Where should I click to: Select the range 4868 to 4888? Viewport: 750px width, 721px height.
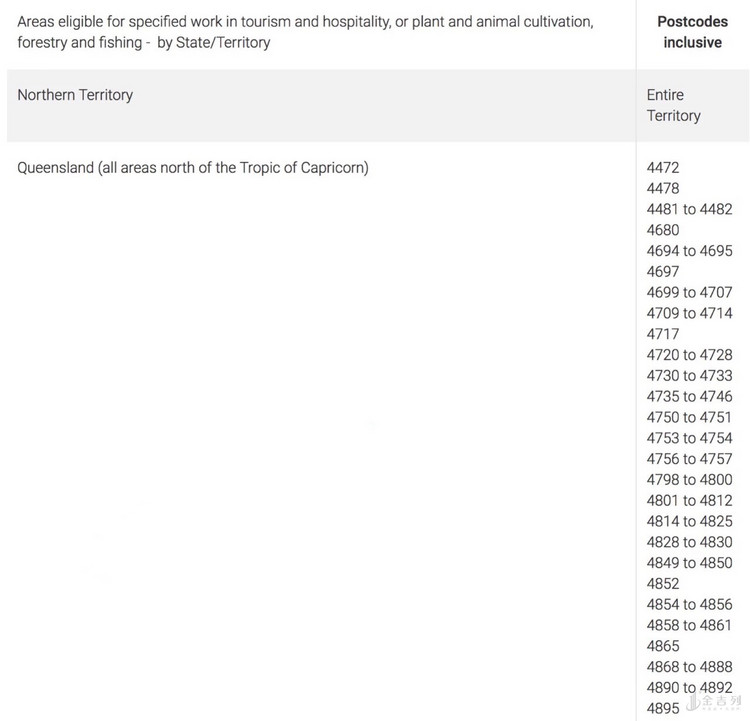point(689,667)
